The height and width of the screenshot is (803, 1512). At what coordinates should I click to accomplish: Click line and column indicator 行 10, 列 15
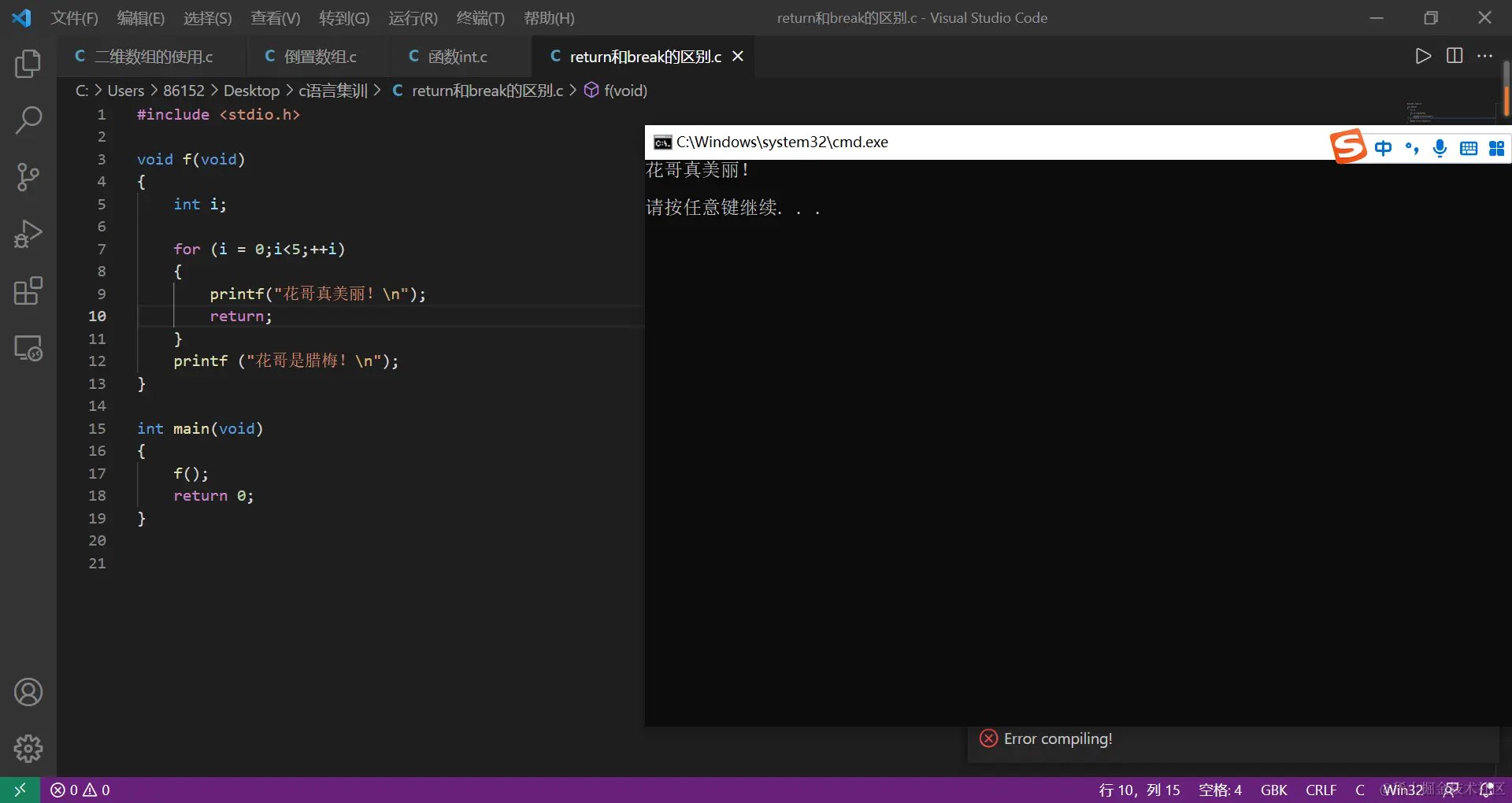(x=1140, y=790)
